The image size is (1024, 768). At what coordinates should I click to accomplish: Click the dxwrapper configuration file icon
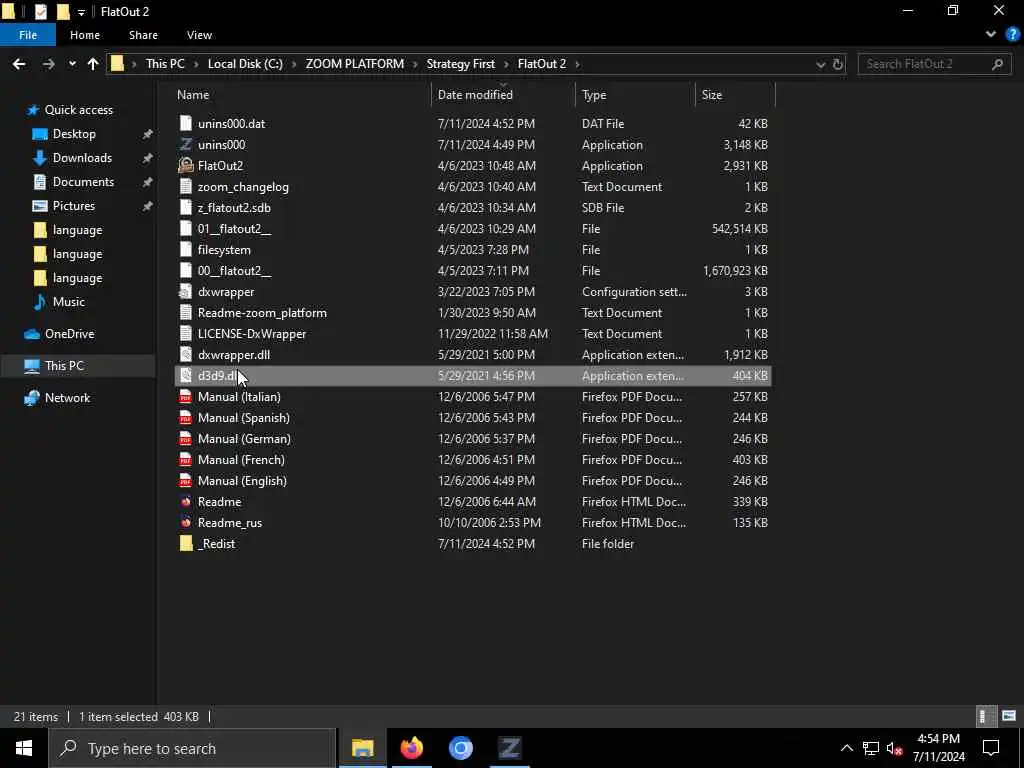click(186, 291)
